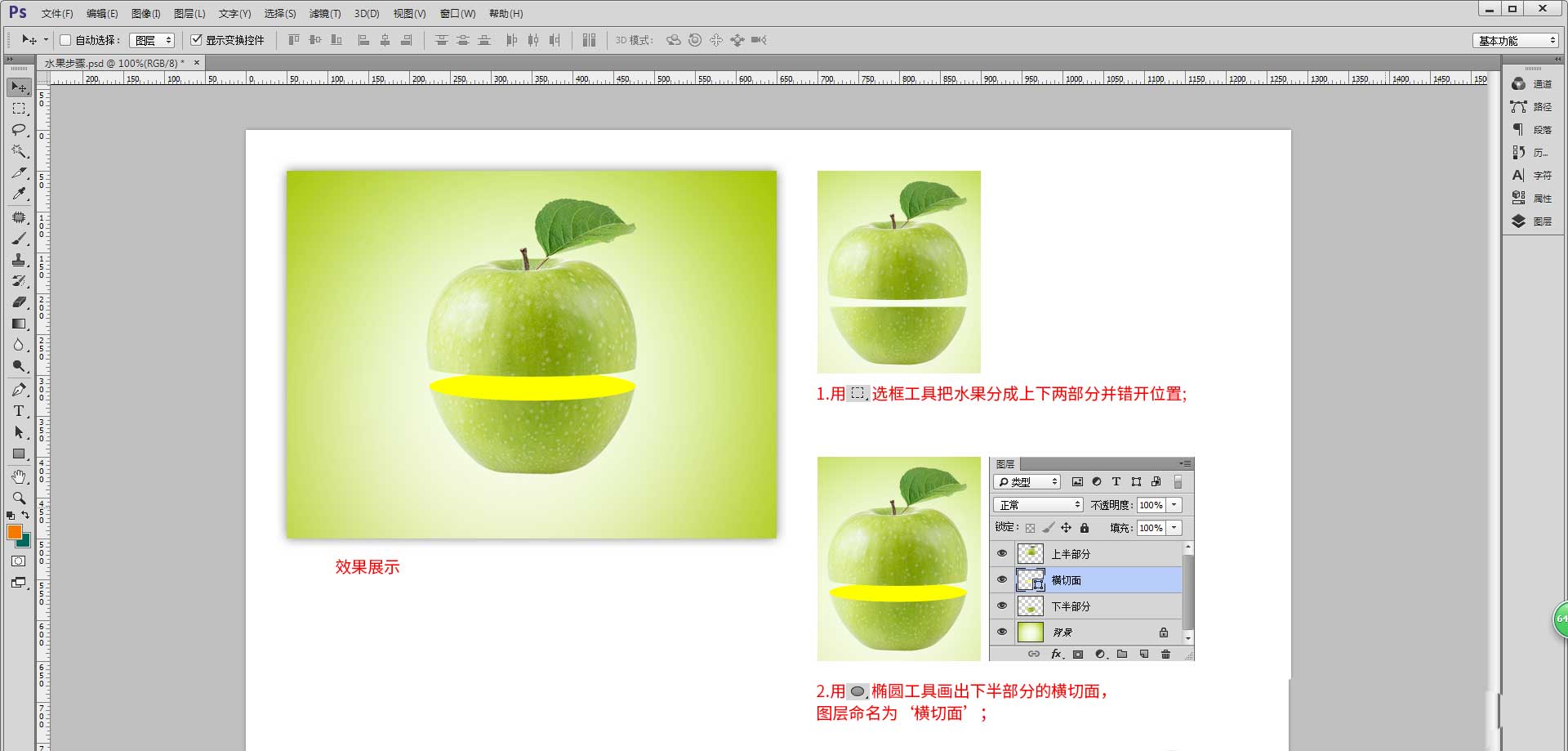Reset default foreground and background colors
This screenshot has height=751, width=1568.
tap(11, 516)
